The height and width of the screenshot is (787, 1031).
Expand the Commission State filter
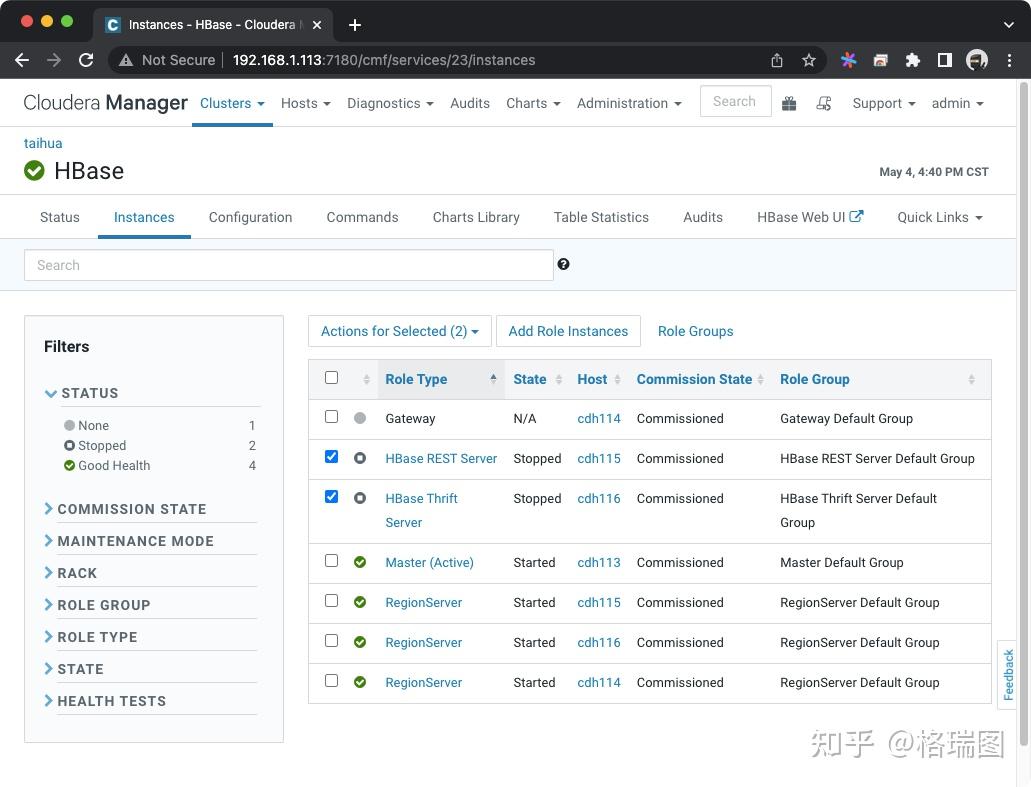(x=131, y=509)
